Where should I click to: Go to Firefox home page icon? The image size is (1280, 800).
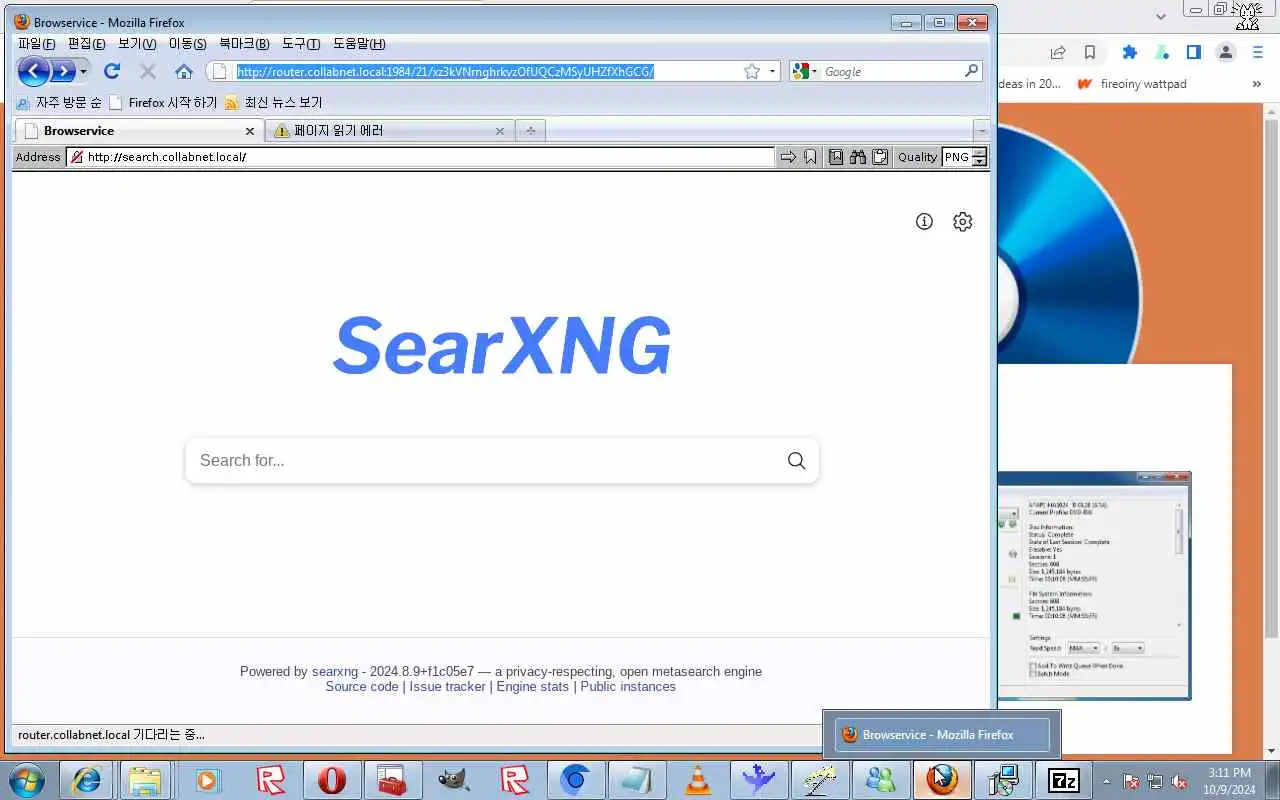(x=183, y=71)
